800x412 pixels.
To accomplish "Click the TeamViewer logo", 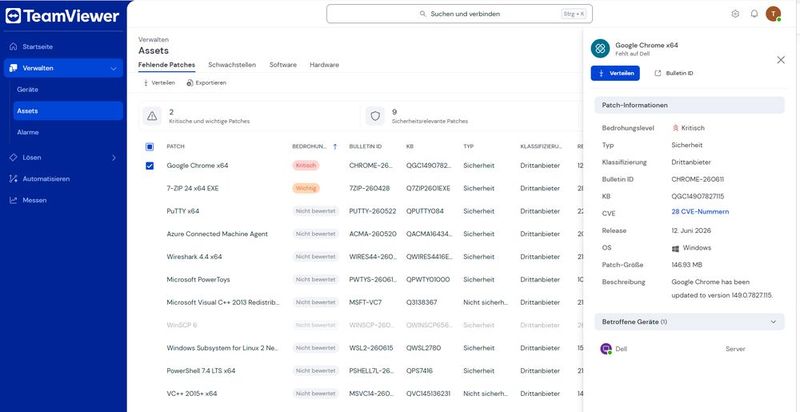I will [x=62, y=16].
